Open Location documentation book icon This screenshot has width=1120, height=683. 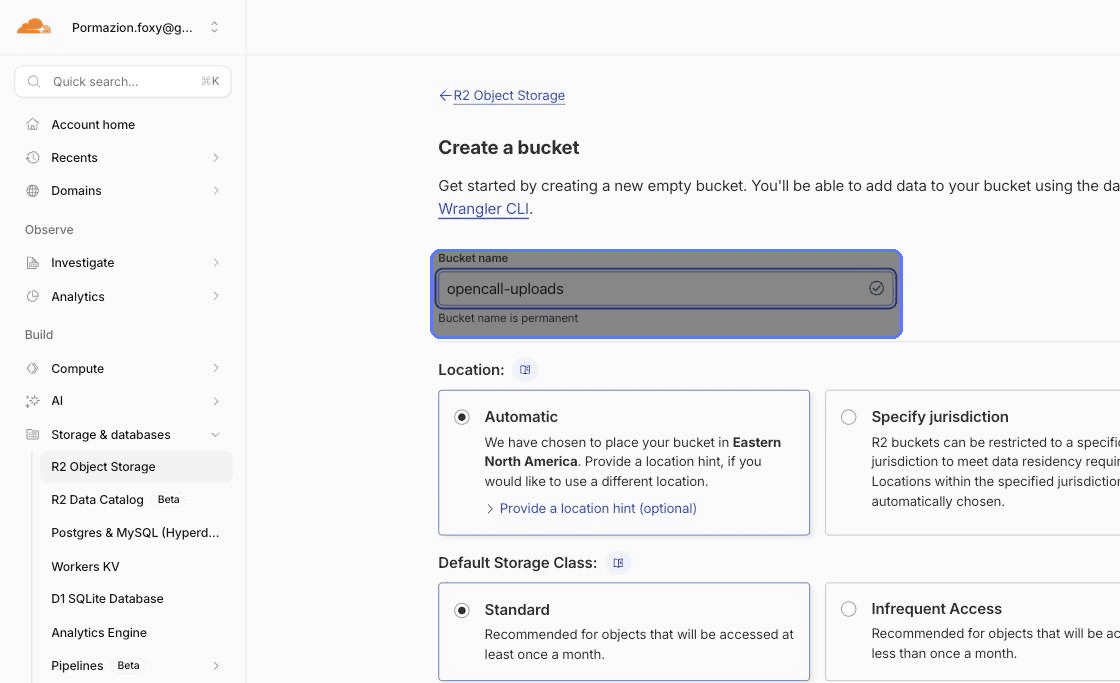[525, 369]
